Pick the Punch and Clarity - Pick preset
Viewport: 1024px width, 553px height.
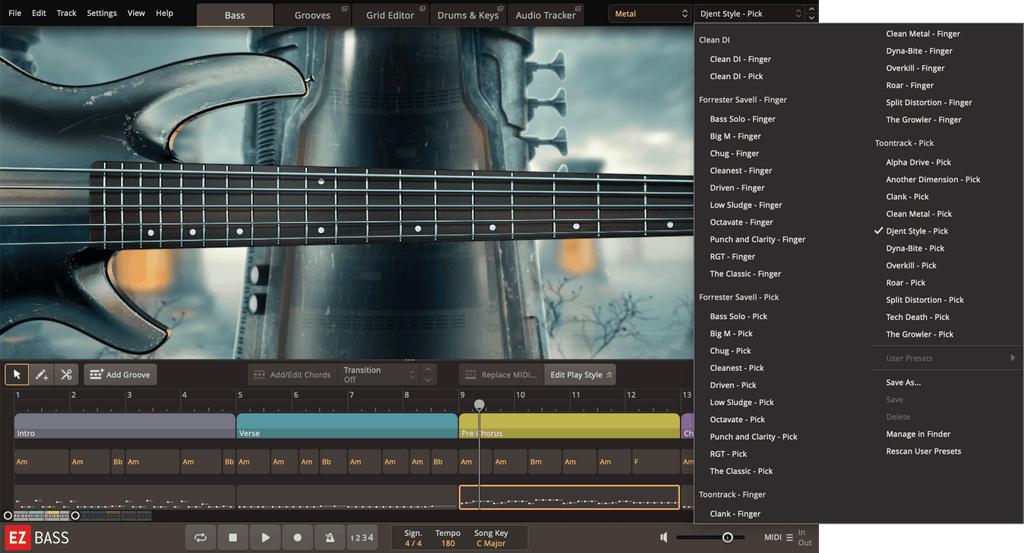pyautogui.click(x=753, y=437)
